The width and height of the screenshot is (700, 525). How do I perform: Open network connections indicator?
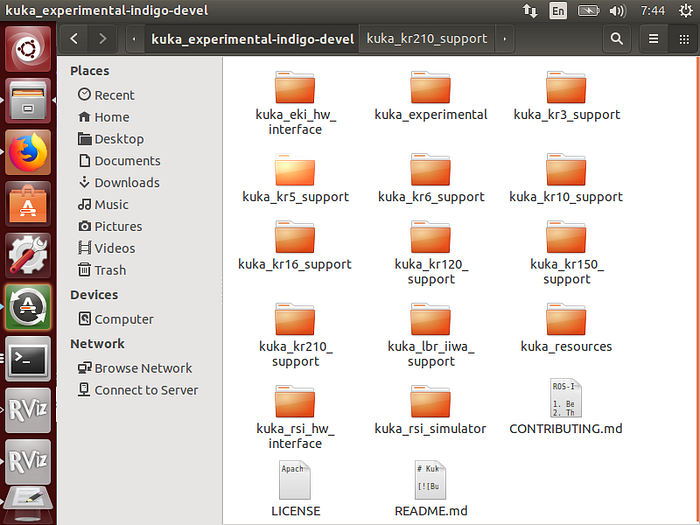(x=530, y=10)
